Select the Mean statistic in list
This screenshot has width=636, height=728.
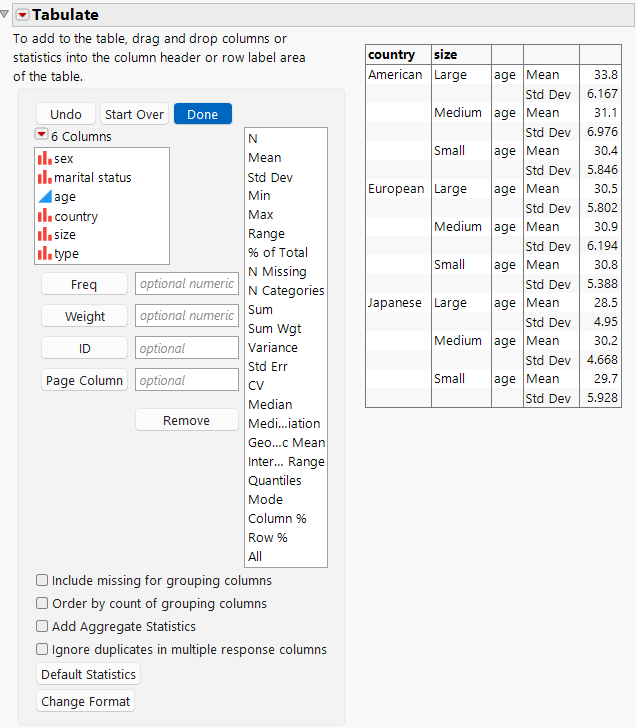[265, 157]
